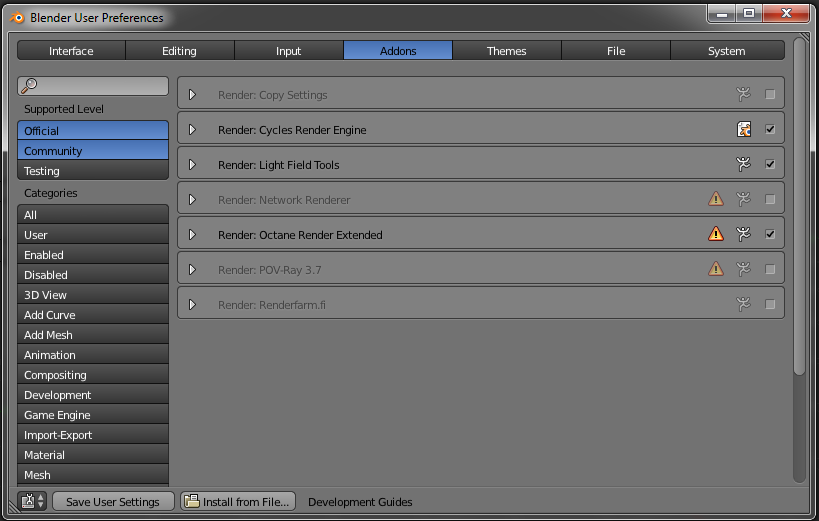Click the POV-Ray 3.7 warning triangle icon
The height and width of the screenshot is (521, 819).
716,269
